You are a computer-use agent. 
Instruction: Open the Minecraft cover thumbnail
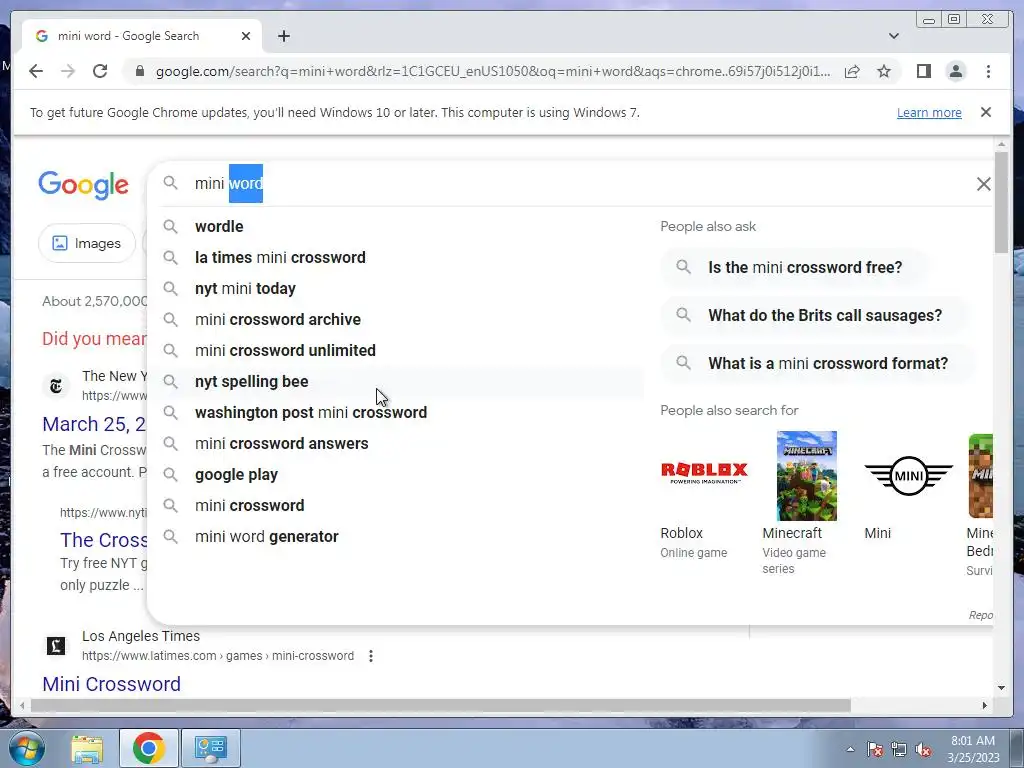click(x=807, y=475)
